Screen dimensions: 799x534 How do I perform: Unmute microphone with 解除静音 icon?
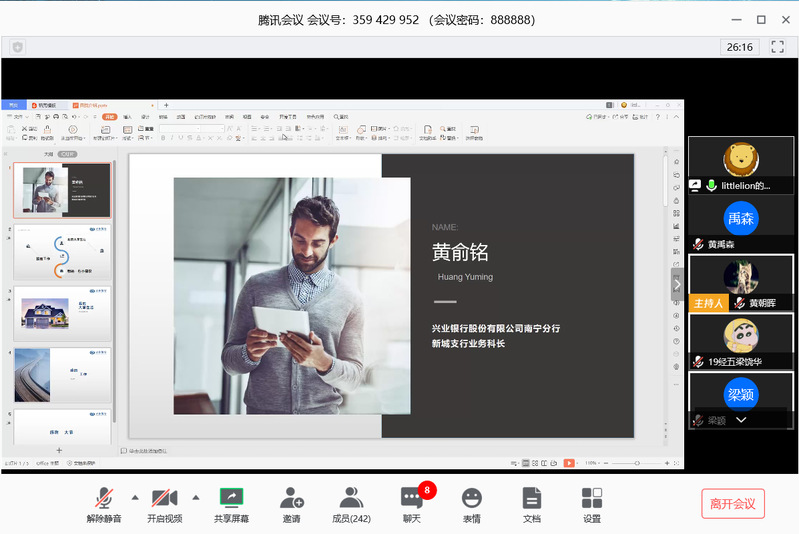click(x=104, y=498)
